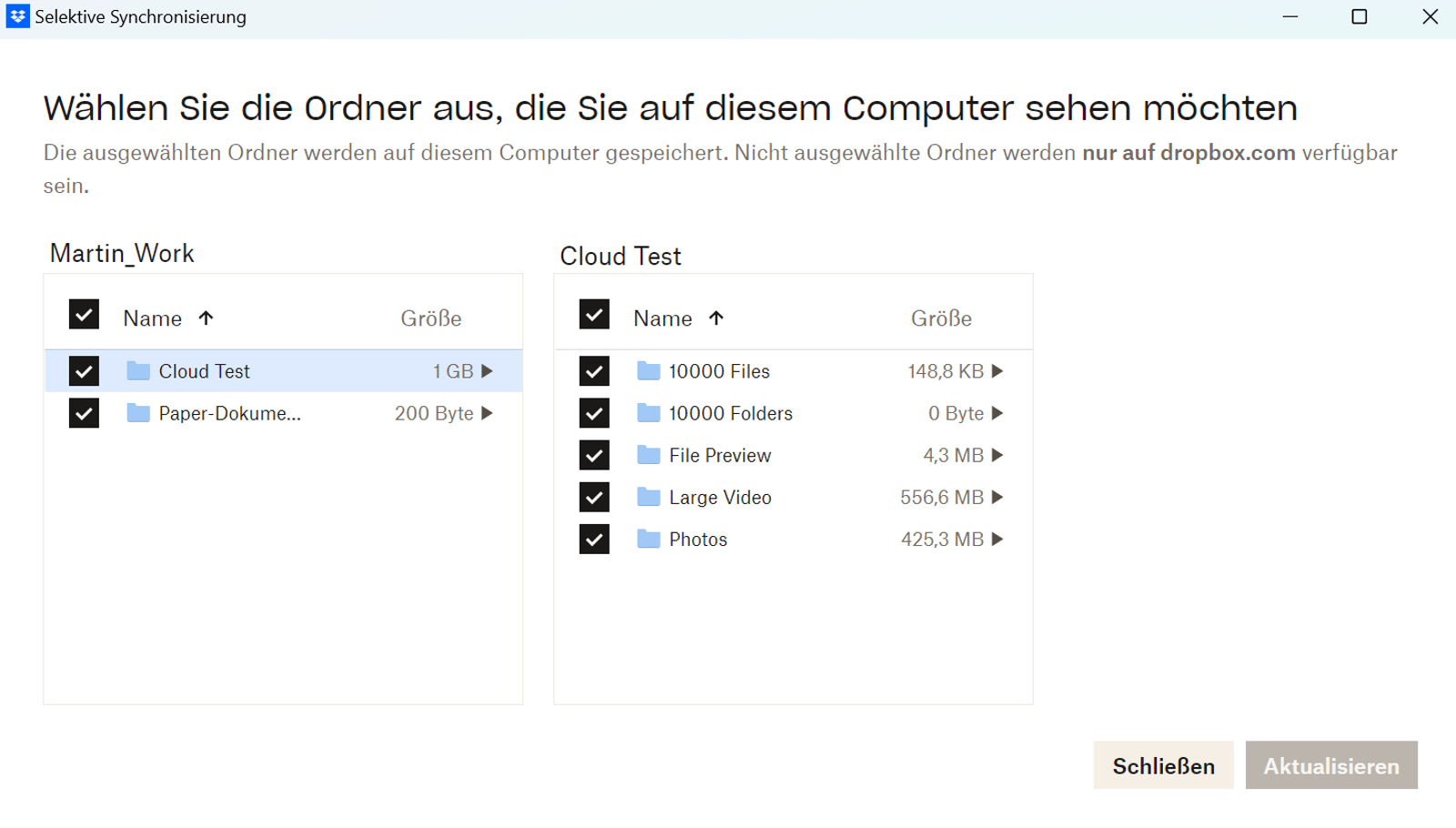This screenshot has height=828, width=1456.
Task: Uncheck the Photos folder checkbox
Action: pyautogui.click(x=594, y=539)
